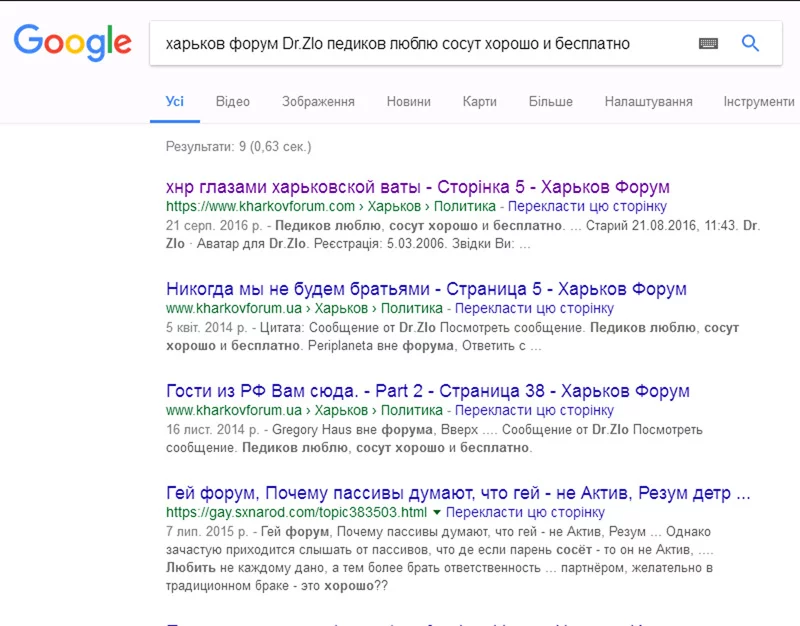Select the Усі tab

coord(174,102)
